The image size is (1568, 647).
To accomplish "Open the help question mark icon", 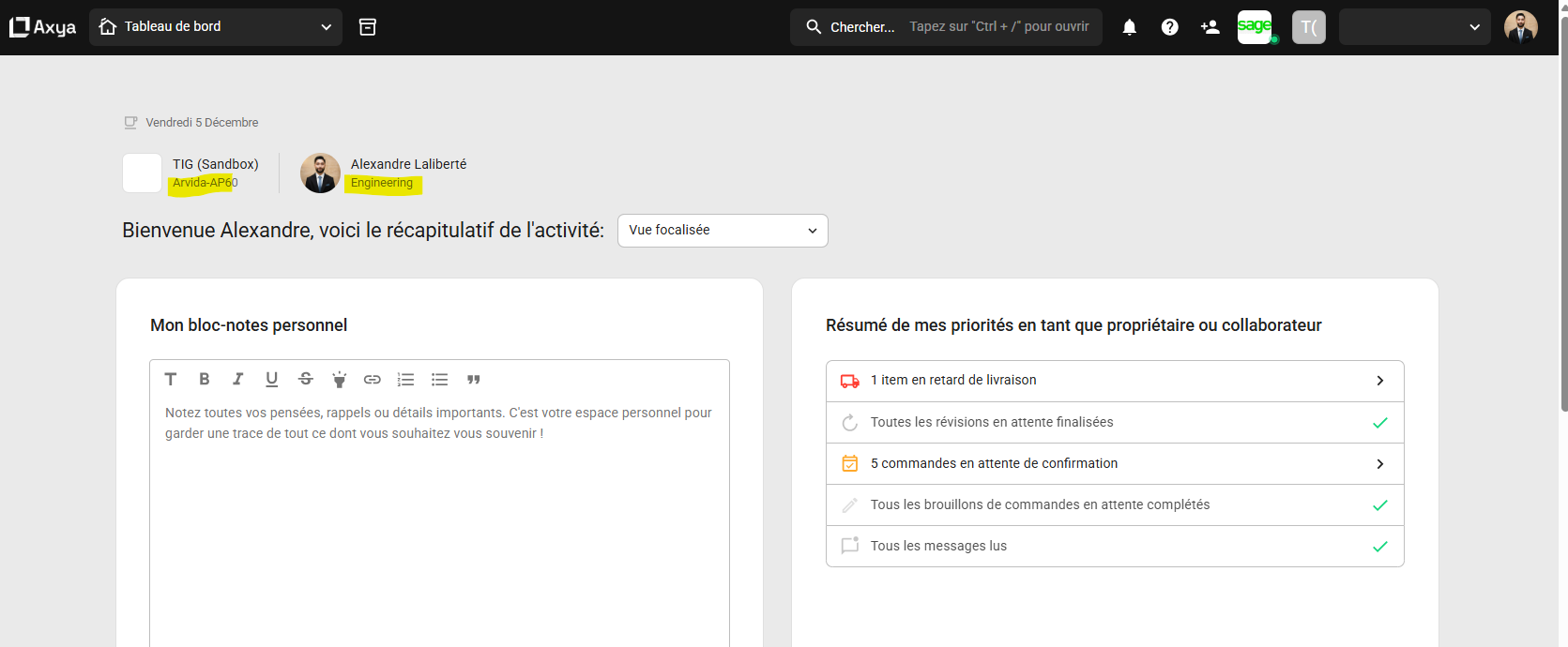I will click(x=1169, y=27).
